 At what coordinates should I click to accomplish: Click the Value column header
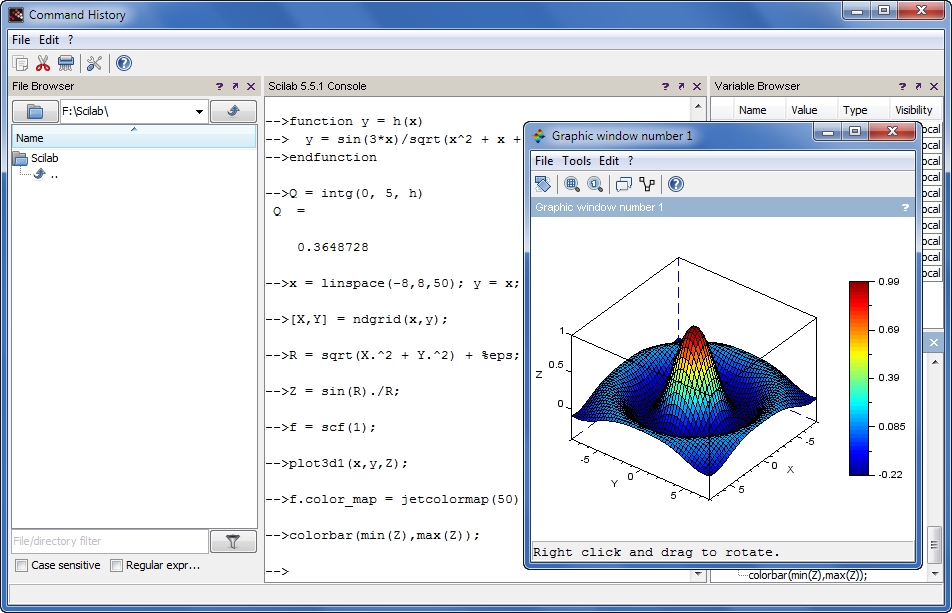point(804,110)
